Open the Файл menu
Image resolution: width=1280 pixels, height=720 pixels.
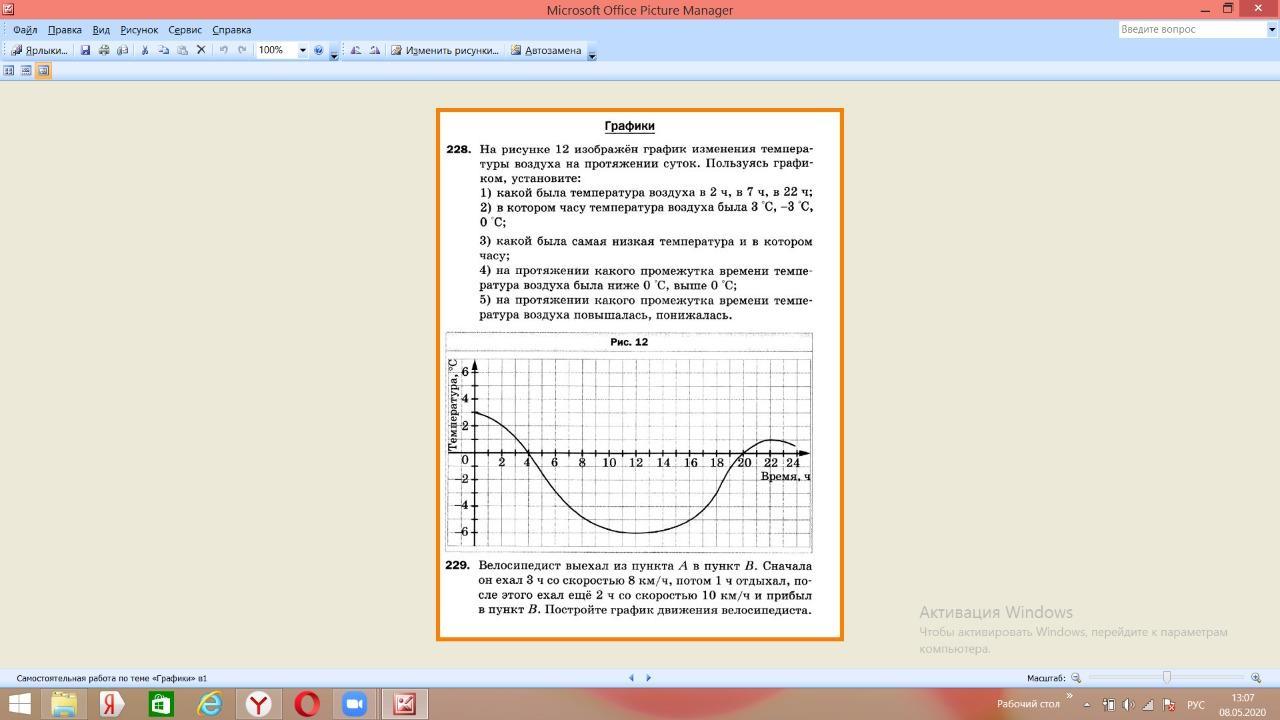(25, 30)
